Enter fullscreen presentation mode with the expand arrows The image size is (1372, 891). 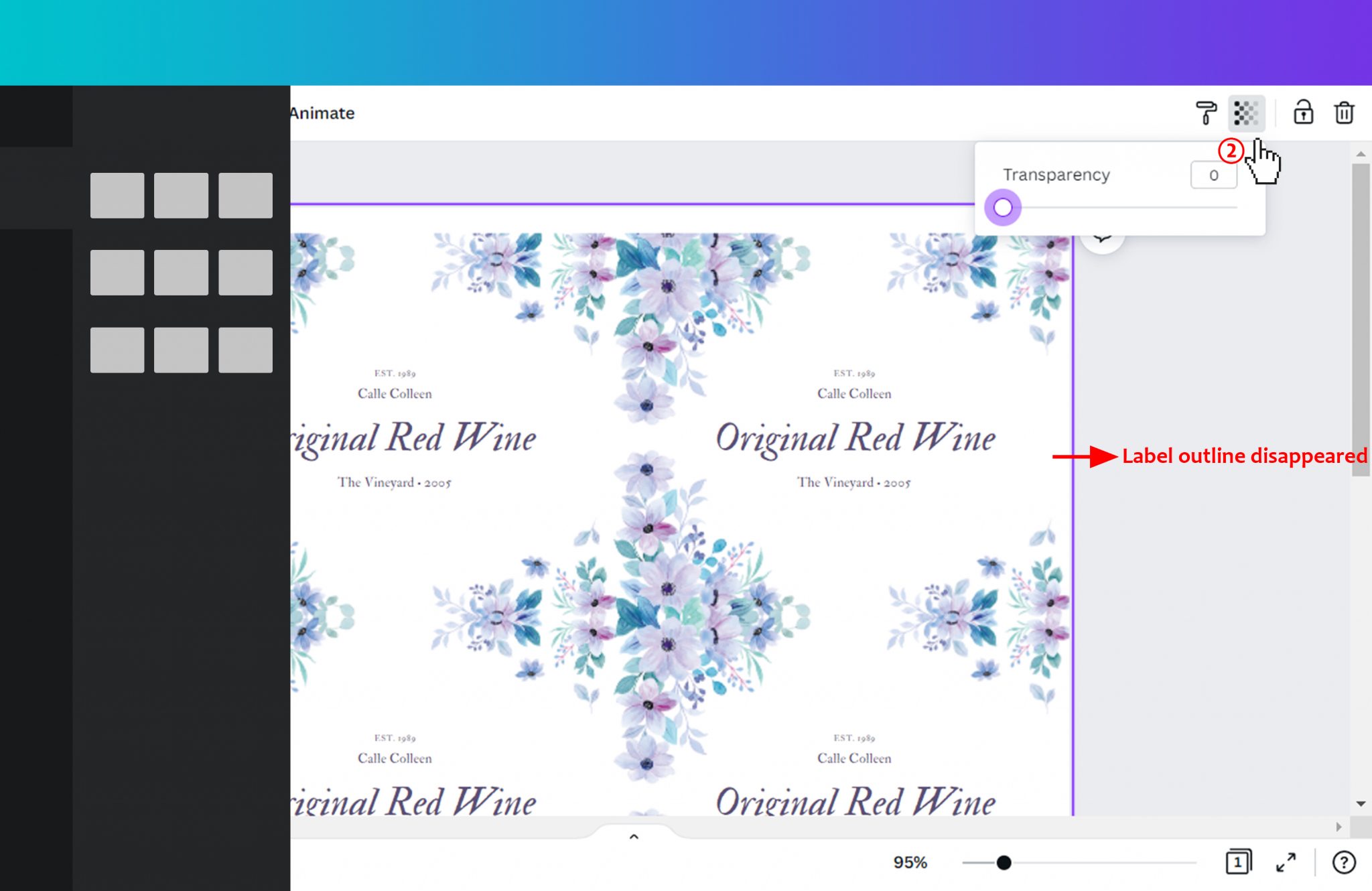pyautogui.click(x=1286, y=863)
